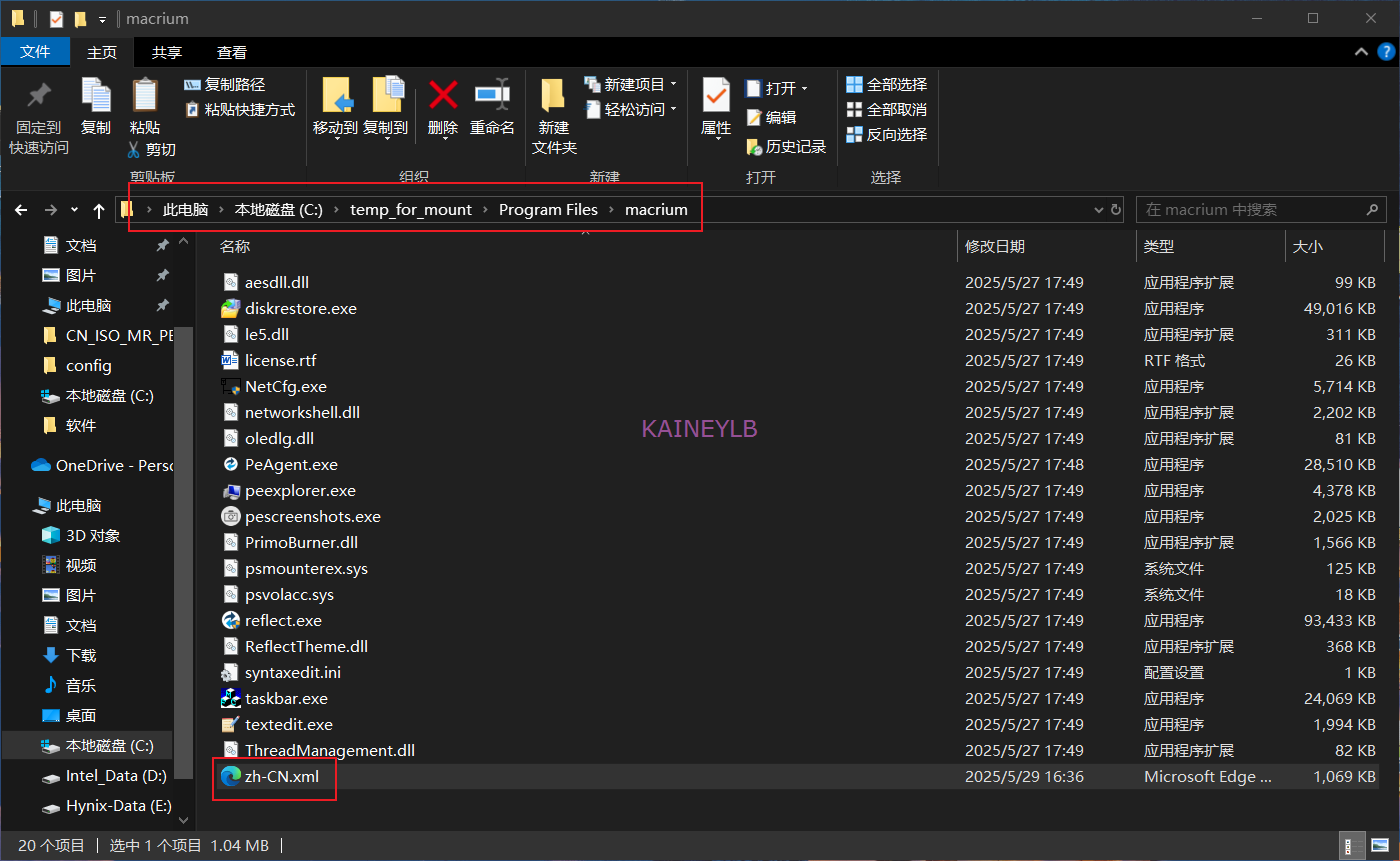The image size is (1400, 861).
Task: Select the pescreenshots.exe file
Action: [313, 517]
